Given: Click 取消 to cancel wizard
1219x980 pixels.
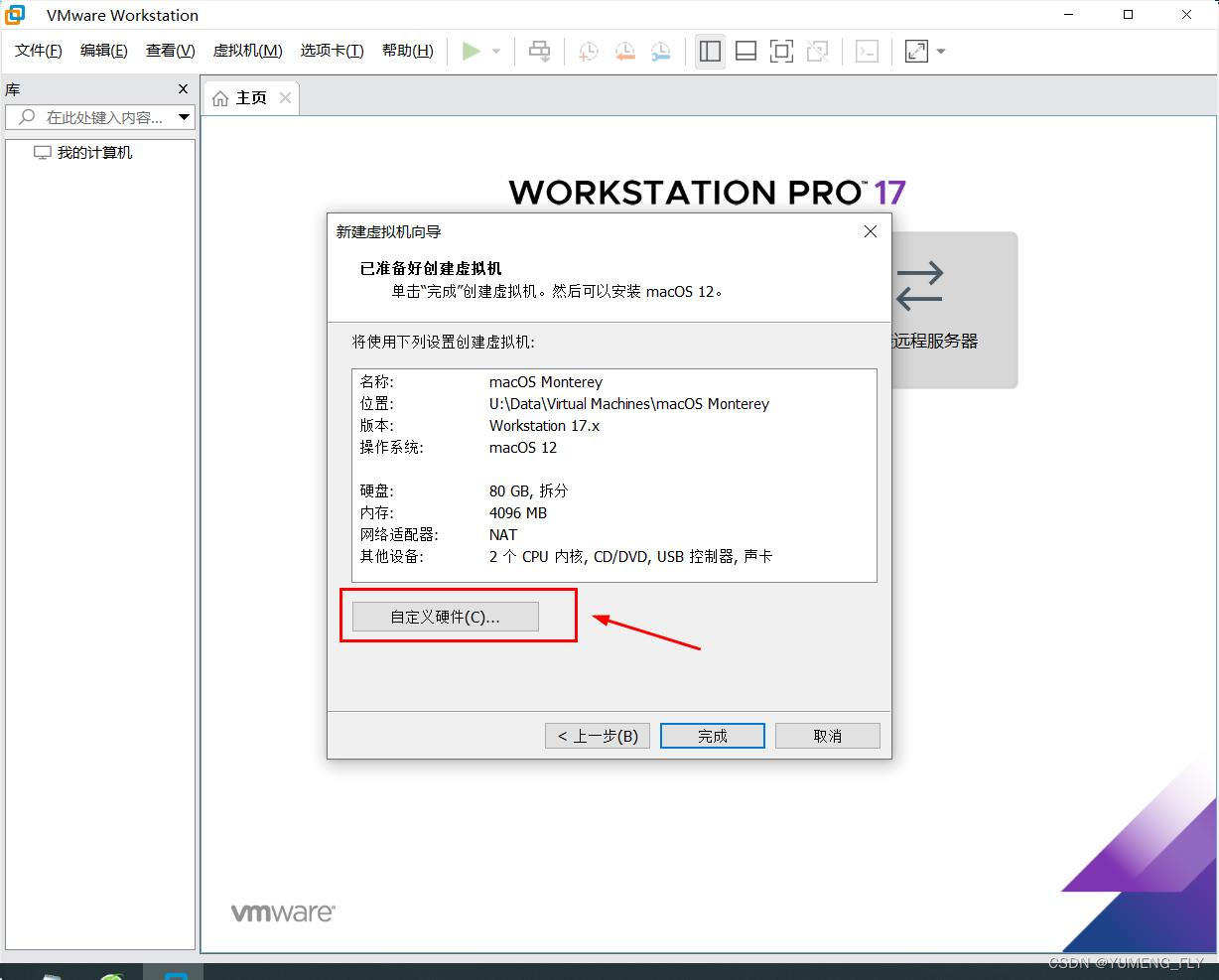Looking at the screenshot, I should click(828, 736).
